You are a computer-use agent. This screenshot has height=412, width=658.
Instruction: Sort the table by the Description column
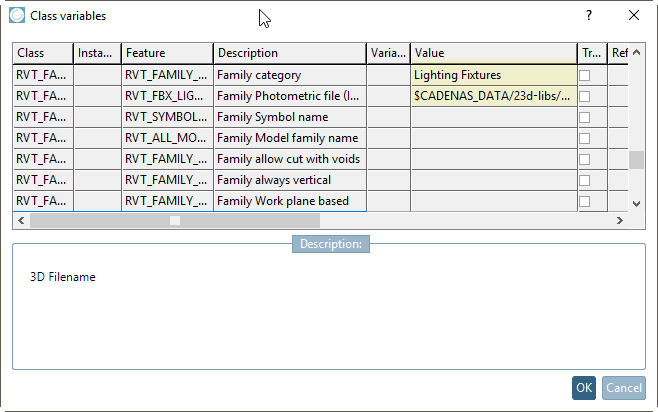[289, 53]
